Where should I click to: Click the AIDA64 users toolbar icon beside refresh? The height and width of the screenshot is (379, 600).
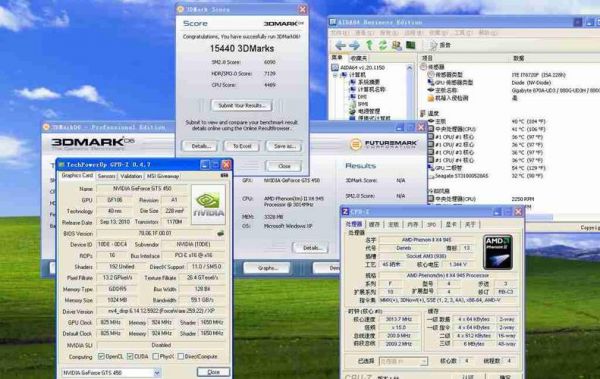click(396, 45)
